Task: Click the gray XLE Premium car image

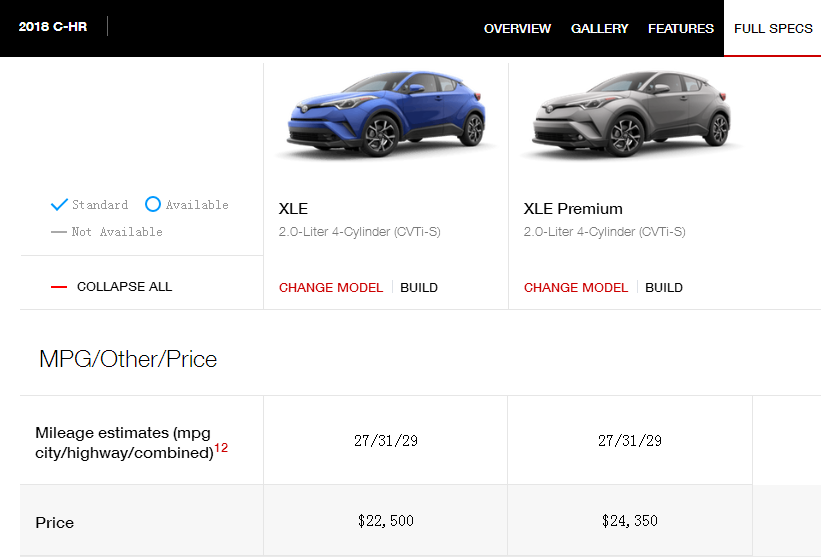Action: click(631, 114)
